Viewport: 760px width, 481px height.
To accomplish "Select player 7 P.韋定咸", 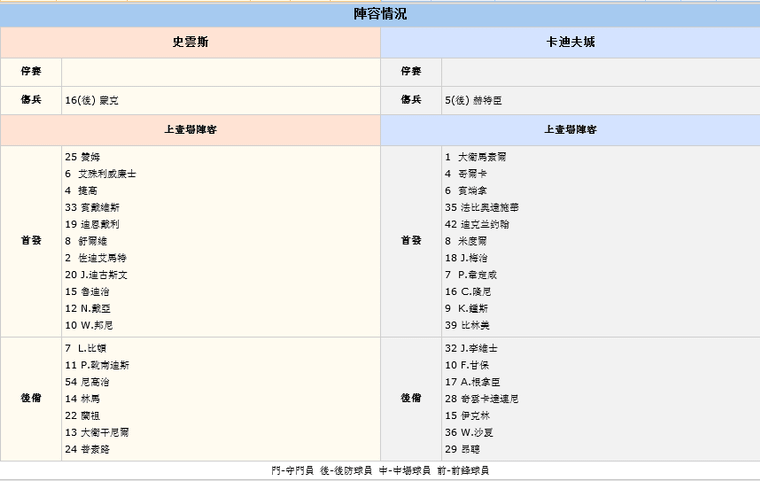I will (471, 275).
